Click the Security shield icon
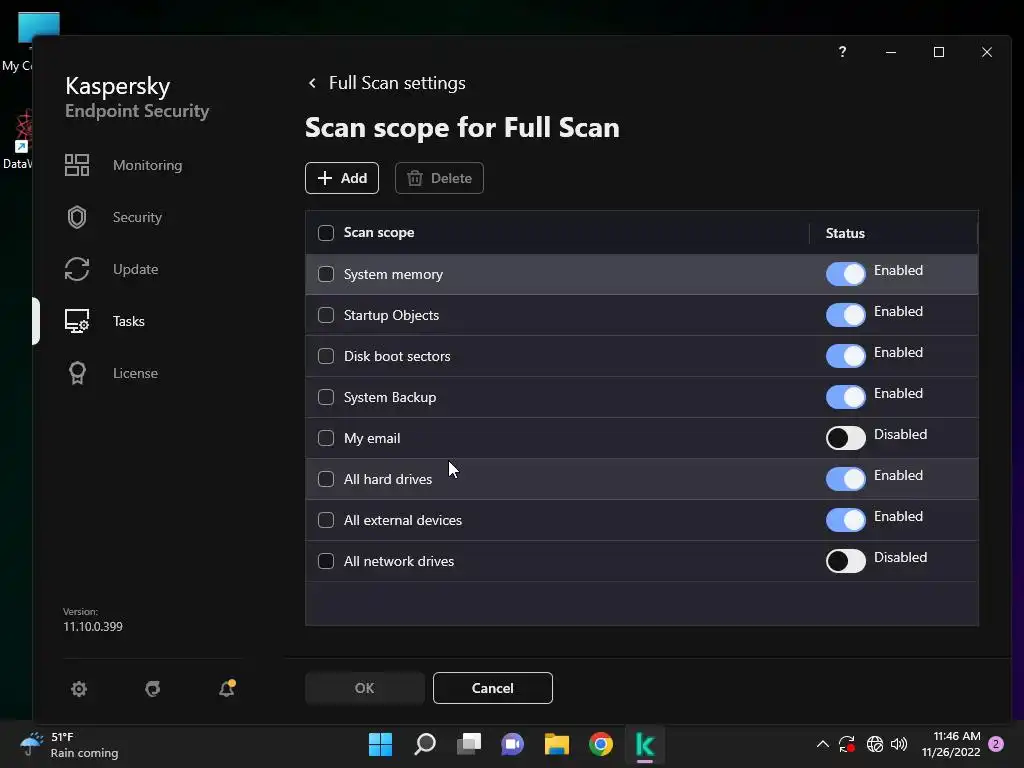Image resolution: width=1024 pixels, height=768 pixels. coord(77,217)
